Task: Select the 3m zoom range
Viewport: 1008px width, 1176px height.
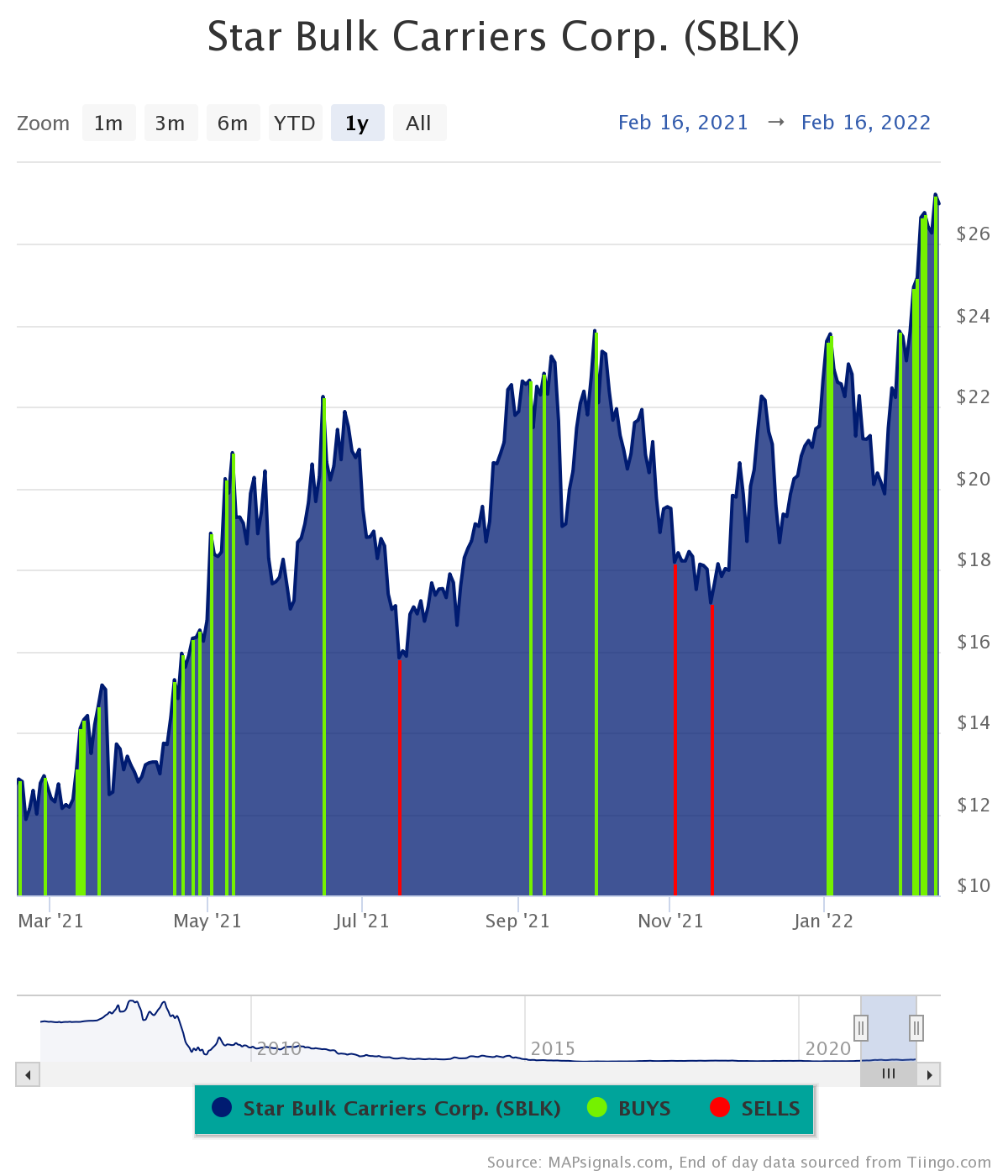Action: [x=171, y=123]
